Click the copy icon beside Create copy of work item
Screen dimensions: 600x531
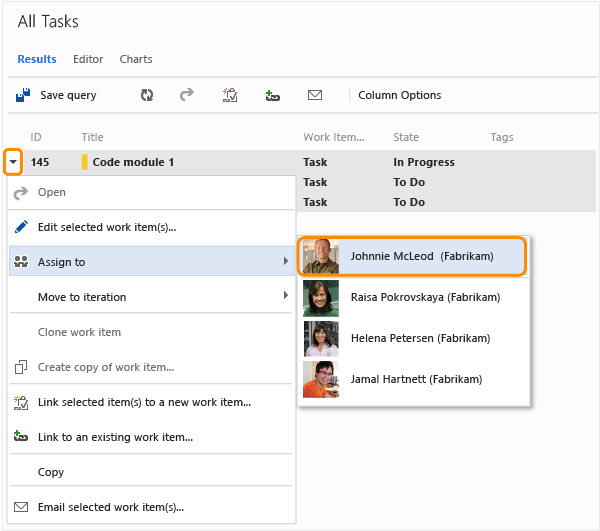(21, 367)
